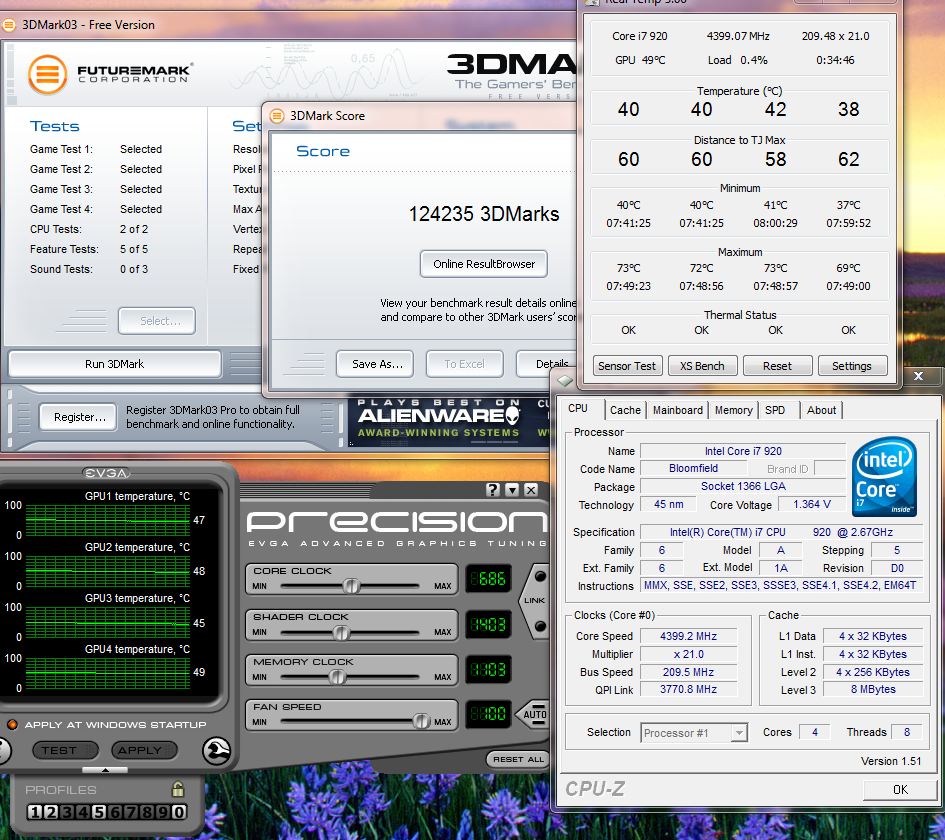This screenshot has width=945, height=840.
Task: Toggle the upper LINK dot for core clock
Action: point(540,577)
